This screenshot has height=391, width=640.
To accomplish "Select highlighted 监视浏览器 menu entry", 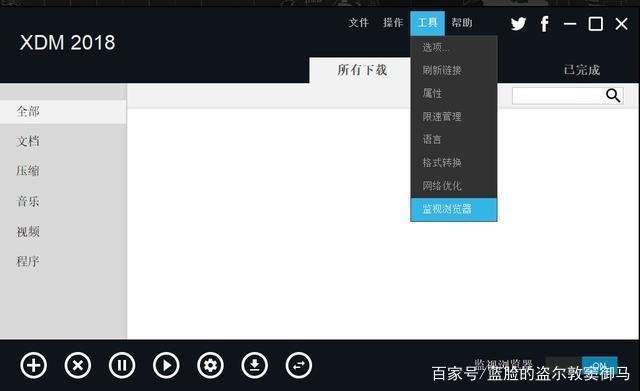I will pyautogui.click(x=453, y=209).
